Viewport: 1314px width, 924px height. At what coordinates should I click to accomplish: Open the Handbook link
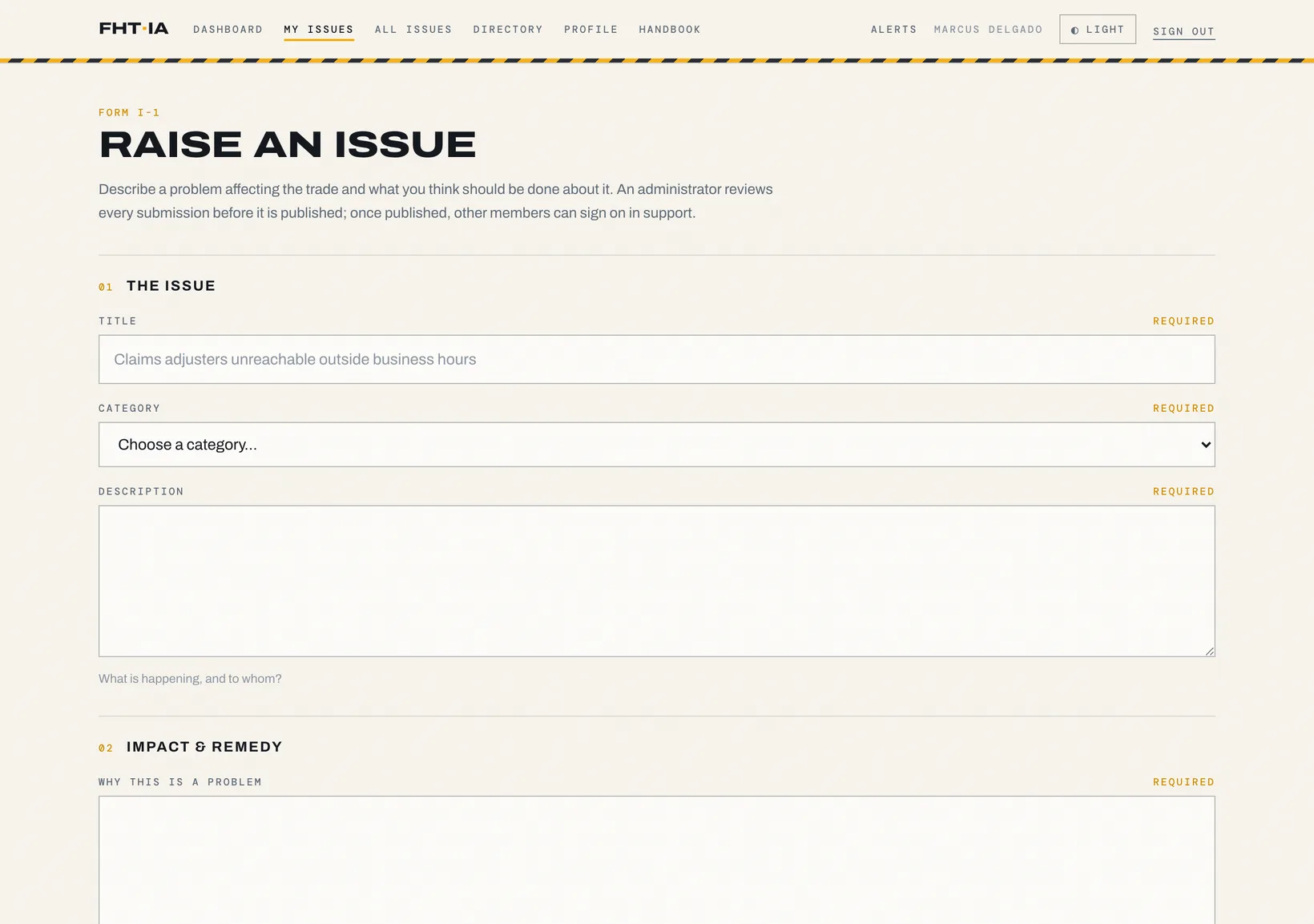click(x=670, y=30)
